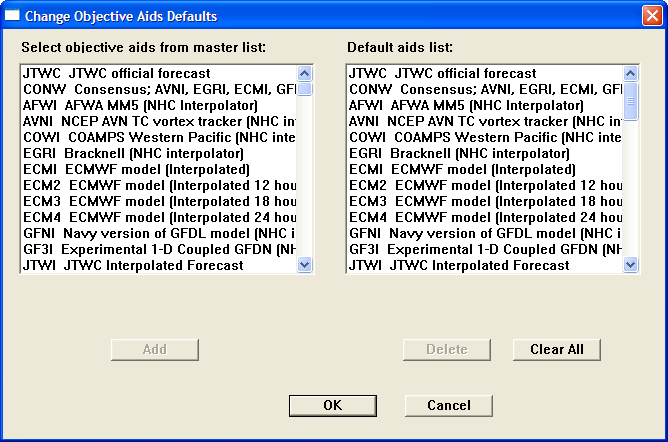
Task: Click the master list scrollbar thumb
Action: [305, 89]
